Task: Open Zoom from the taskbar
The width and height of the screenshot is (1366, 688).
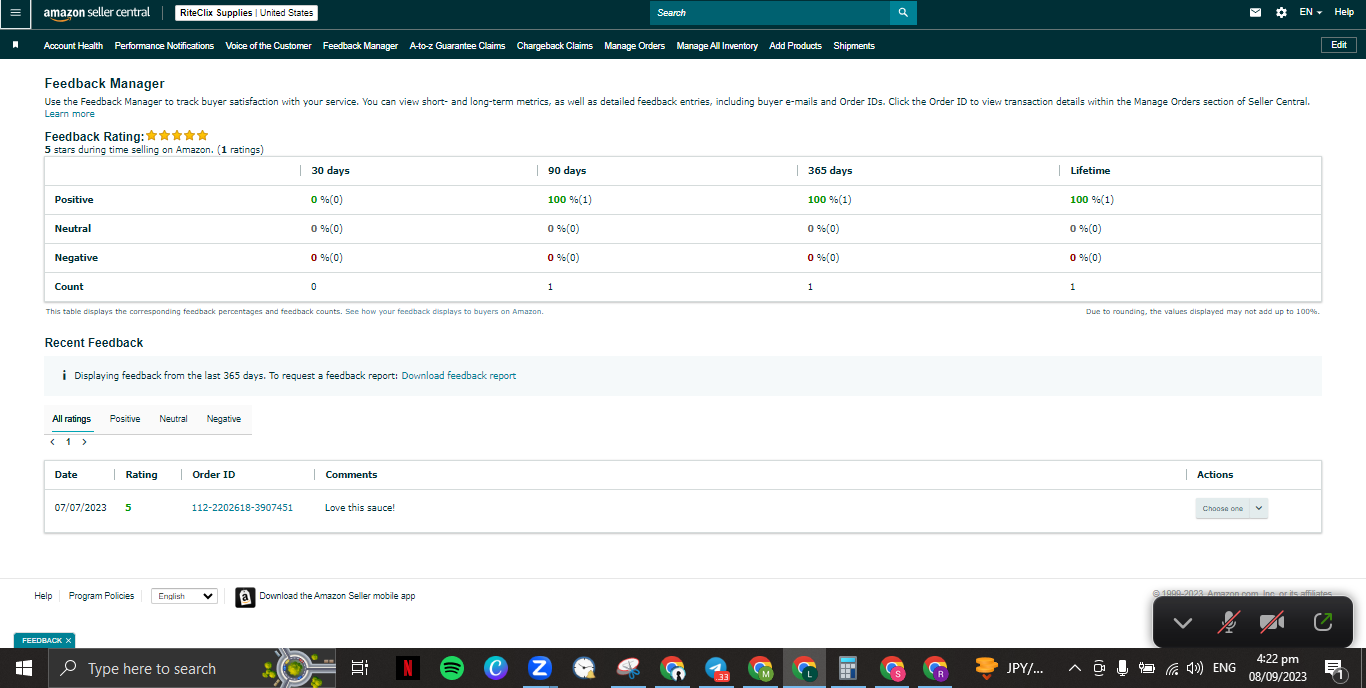Action: click(540, 668)
